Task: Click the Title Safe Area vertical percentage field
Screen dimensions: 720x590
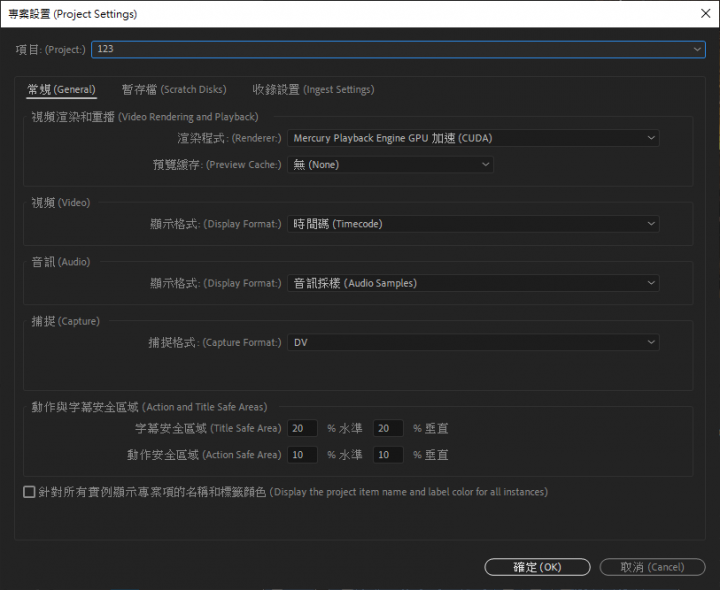Action: 388,428
